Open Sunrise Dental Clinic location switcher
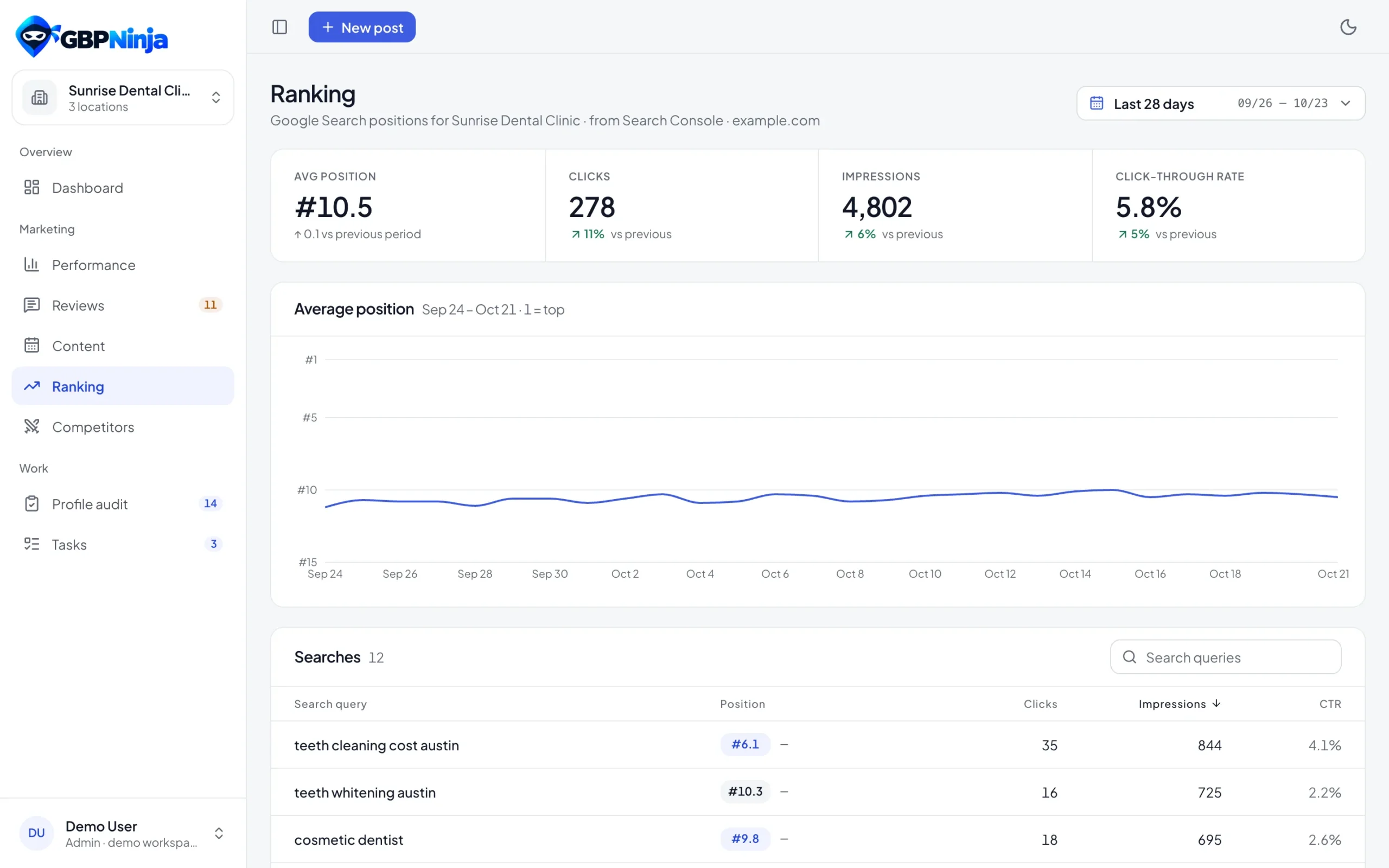The image size is (1389, 868). point(123,98)
